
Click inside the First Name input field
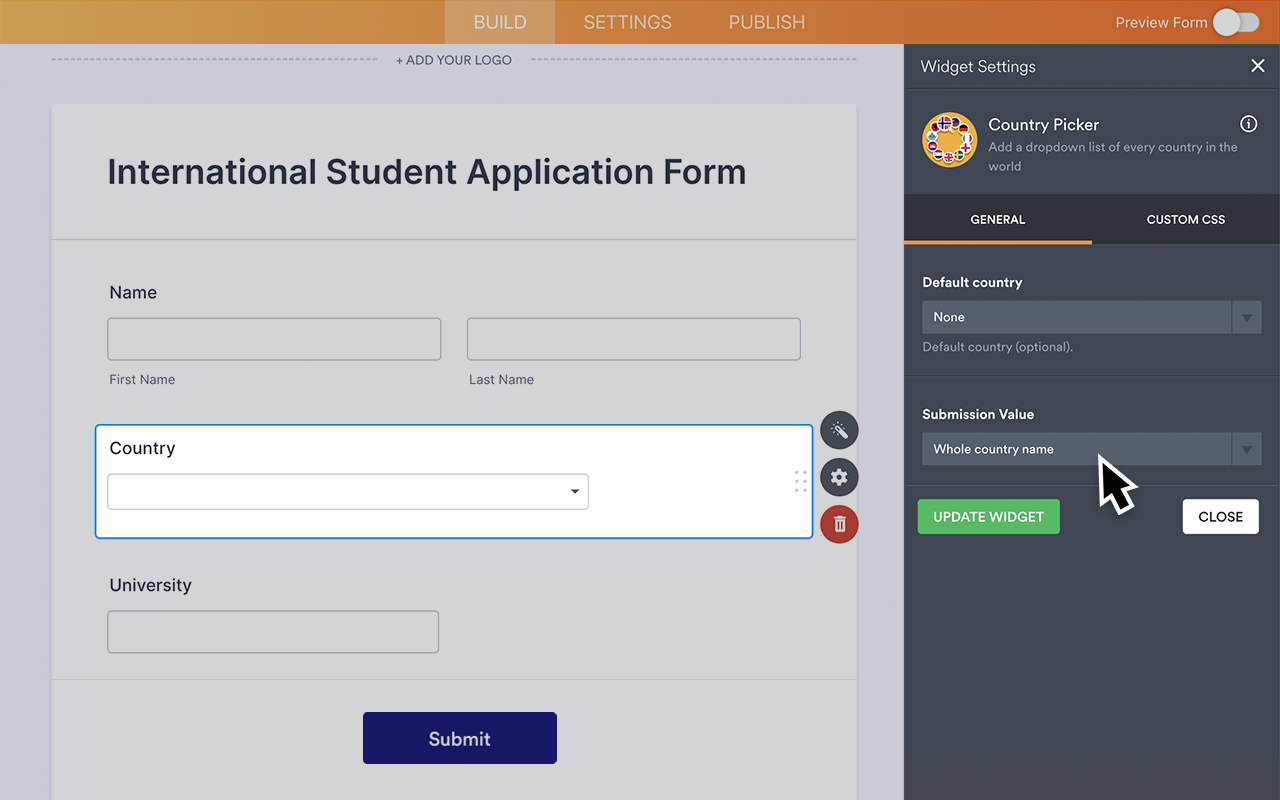273,339
